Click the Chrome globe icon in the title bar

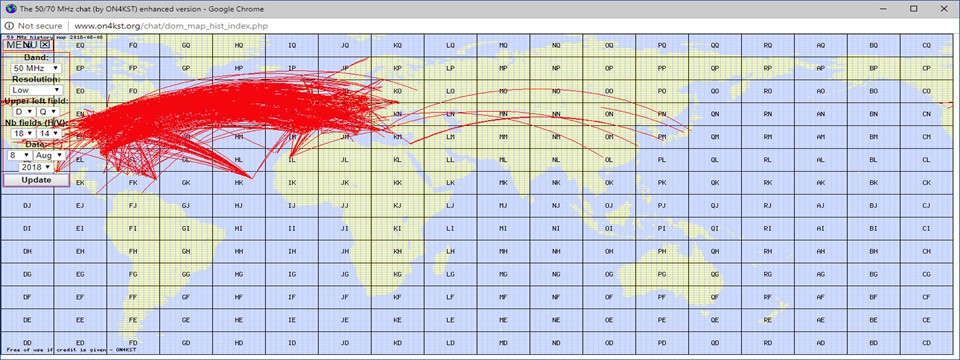(x=9, y=9)
